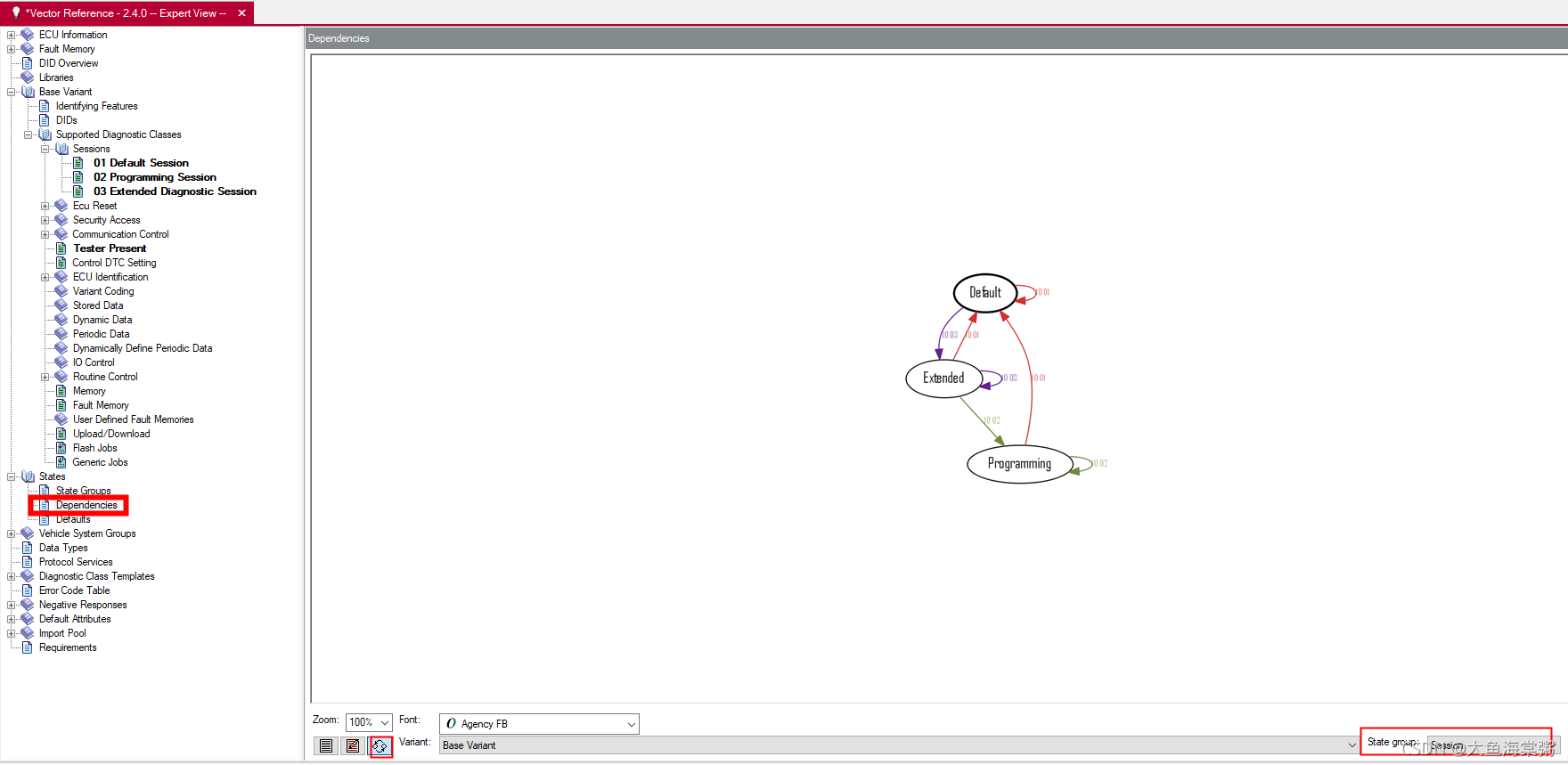Screen dimensions: 1568x765
Task: Select DID Overview in the tree
Action: [69, 63]
